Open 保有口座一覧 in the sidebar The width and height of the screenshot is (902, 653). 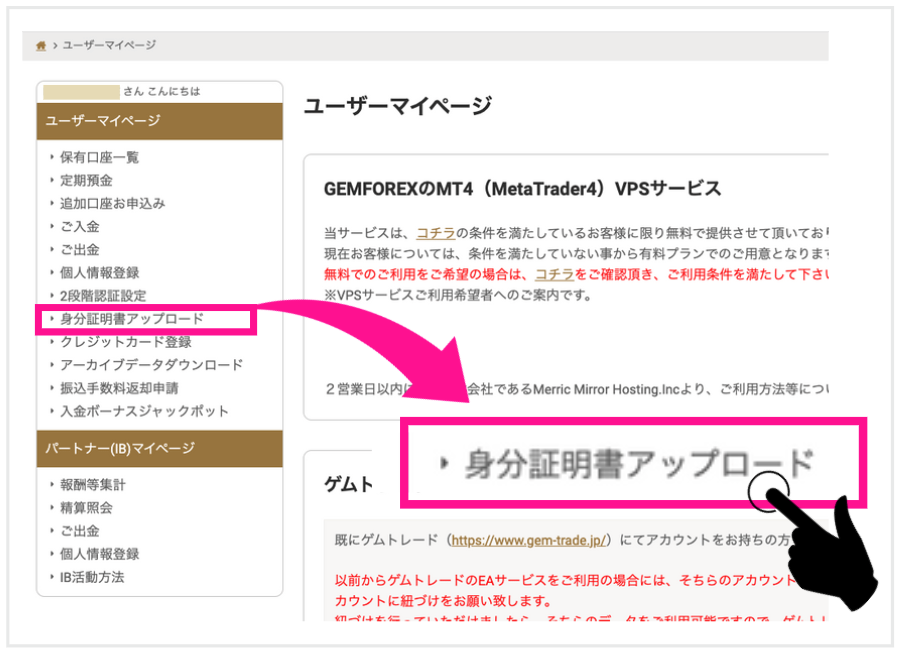click(x=100, y=157)
